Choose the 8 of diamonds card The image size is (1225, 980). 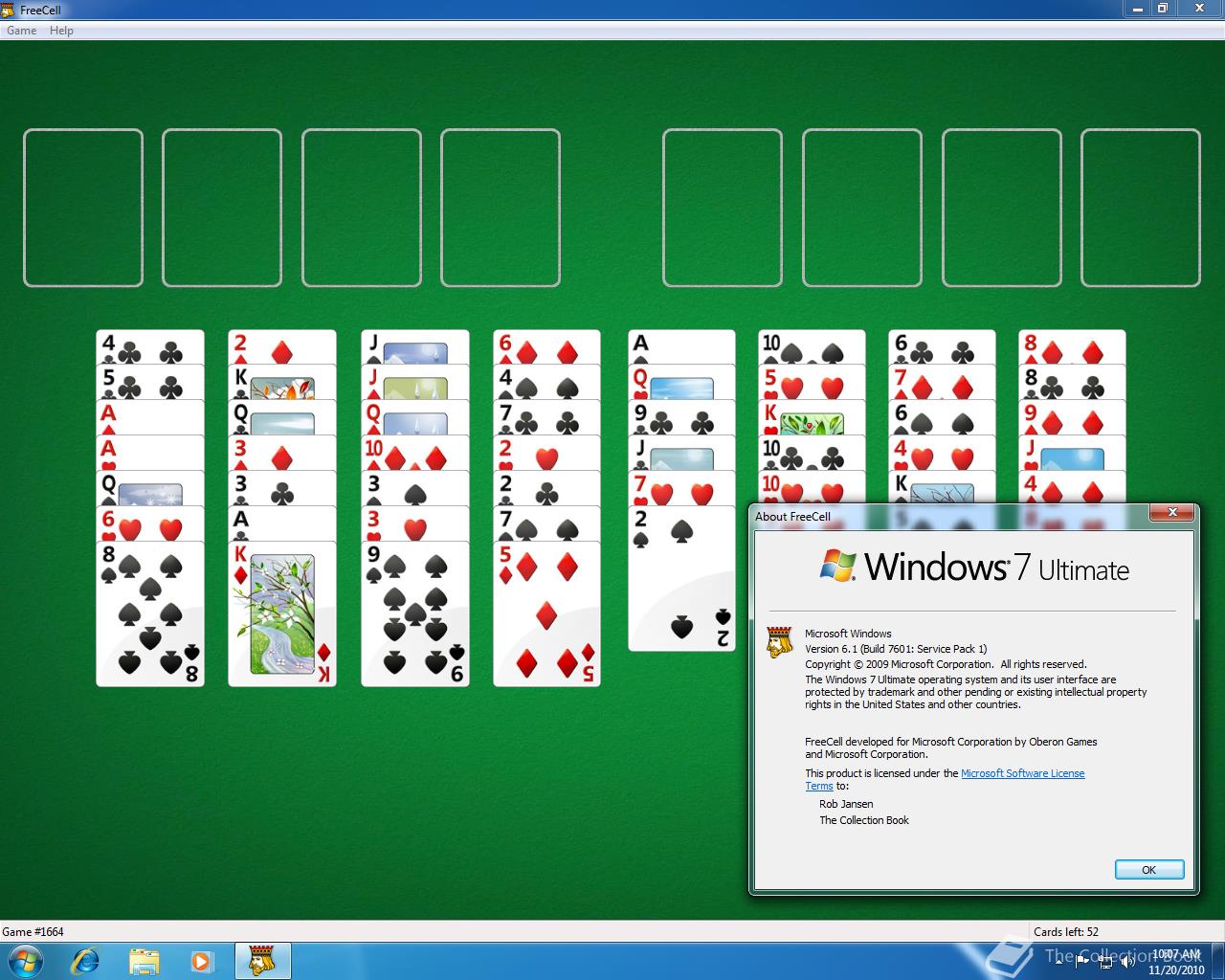coord(1072,347)
